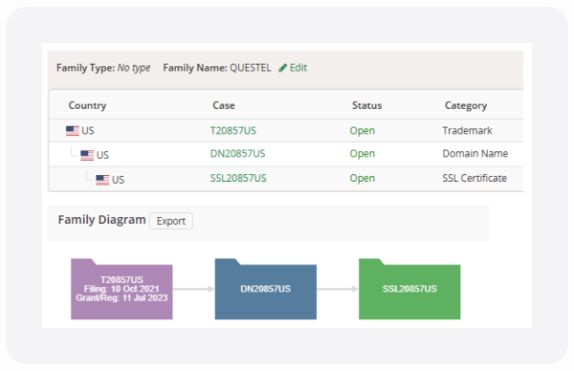Select the blue DN20857US folder node
Viewport: 574px width, 371px height.
click(265, 289)
